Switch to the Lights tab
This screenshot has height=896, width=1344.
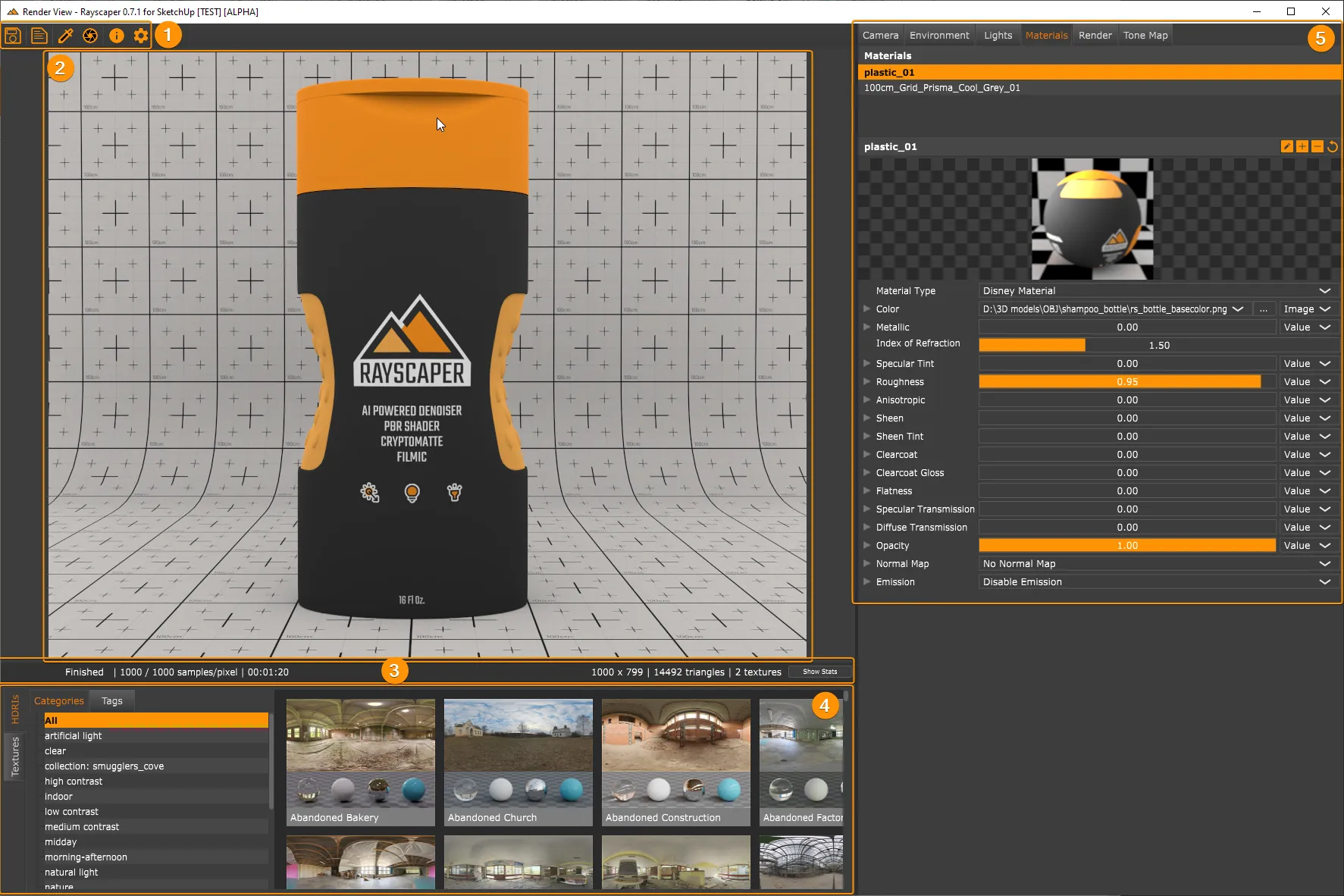point(998,35)
